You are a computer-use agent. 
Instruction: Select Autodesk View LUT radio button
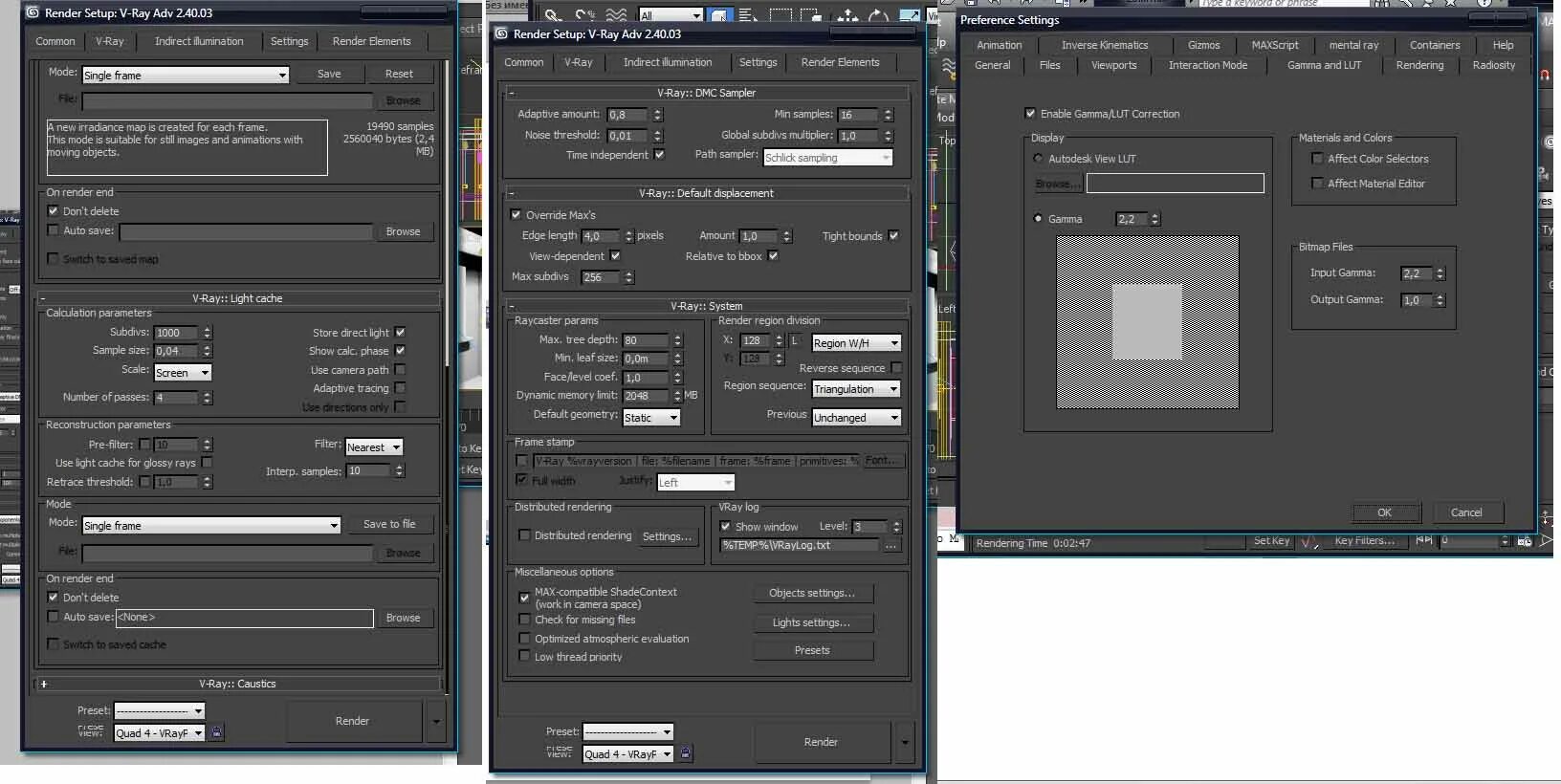pyautogui.click(x=1038, y=159)
